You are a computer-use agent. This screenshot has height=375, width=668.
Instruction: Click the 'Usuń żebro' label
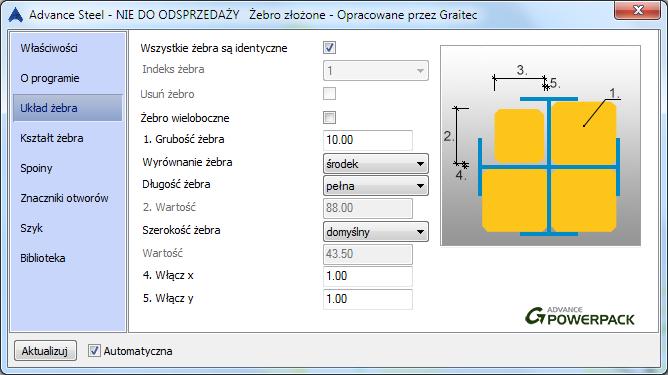click(167, 94)
